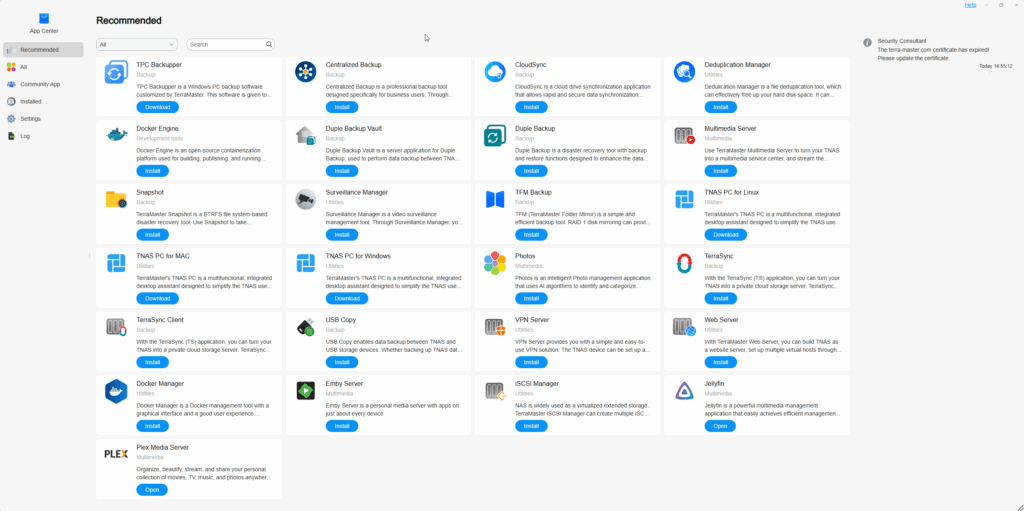Click the TPC Backupper app icon

click(116, 72)
